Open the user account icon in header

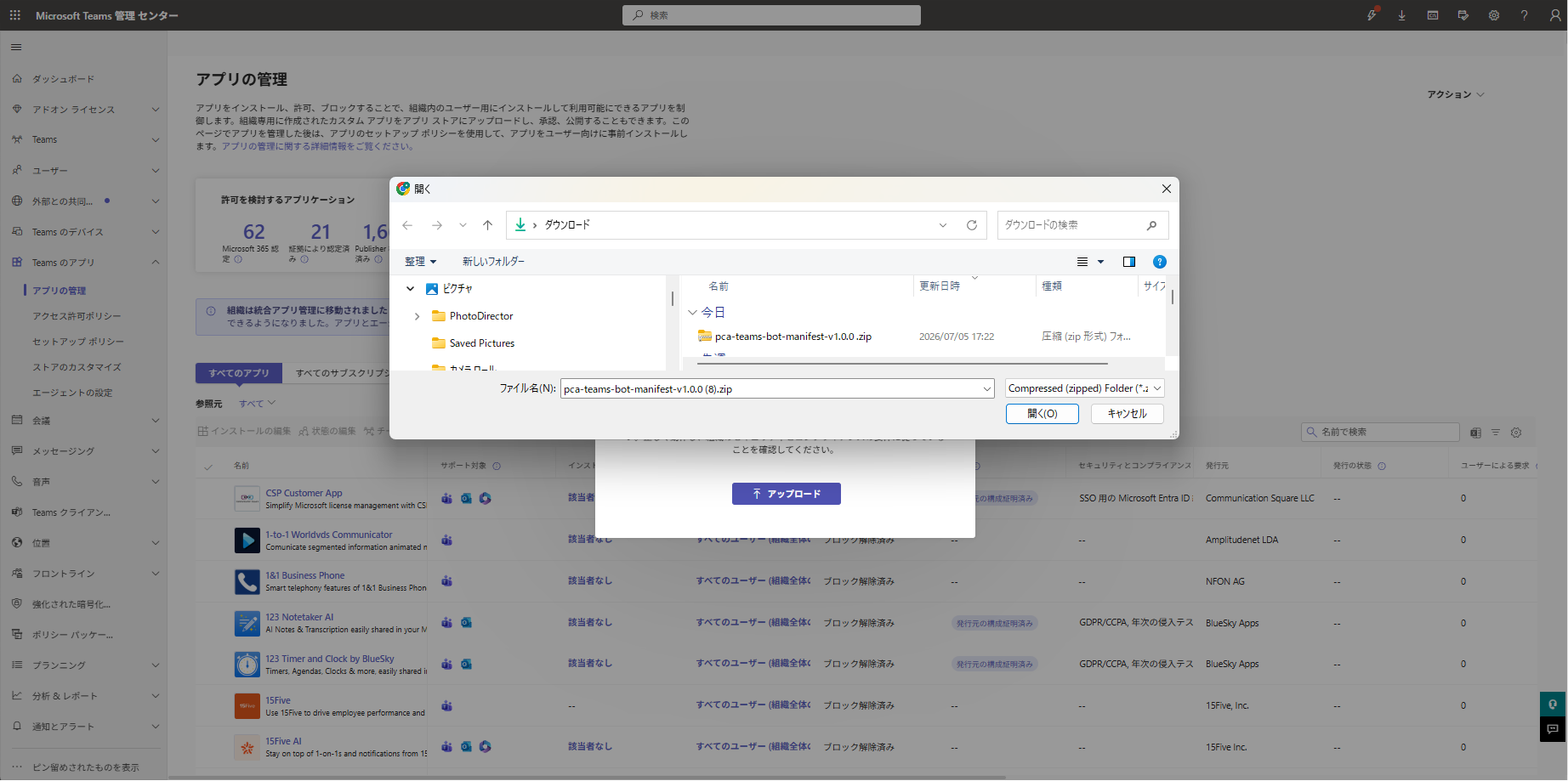tap(1555, 15)
